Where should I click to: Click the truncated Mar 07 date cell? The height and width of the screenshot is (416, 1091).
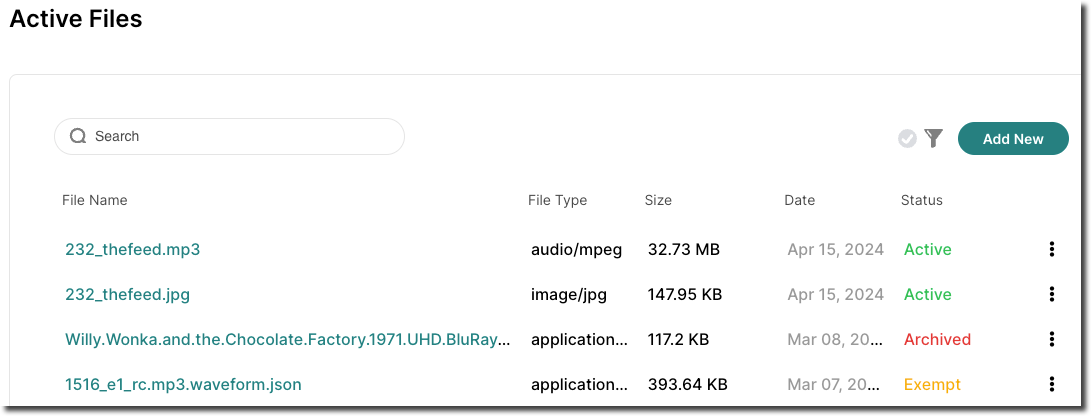point(836,384)
